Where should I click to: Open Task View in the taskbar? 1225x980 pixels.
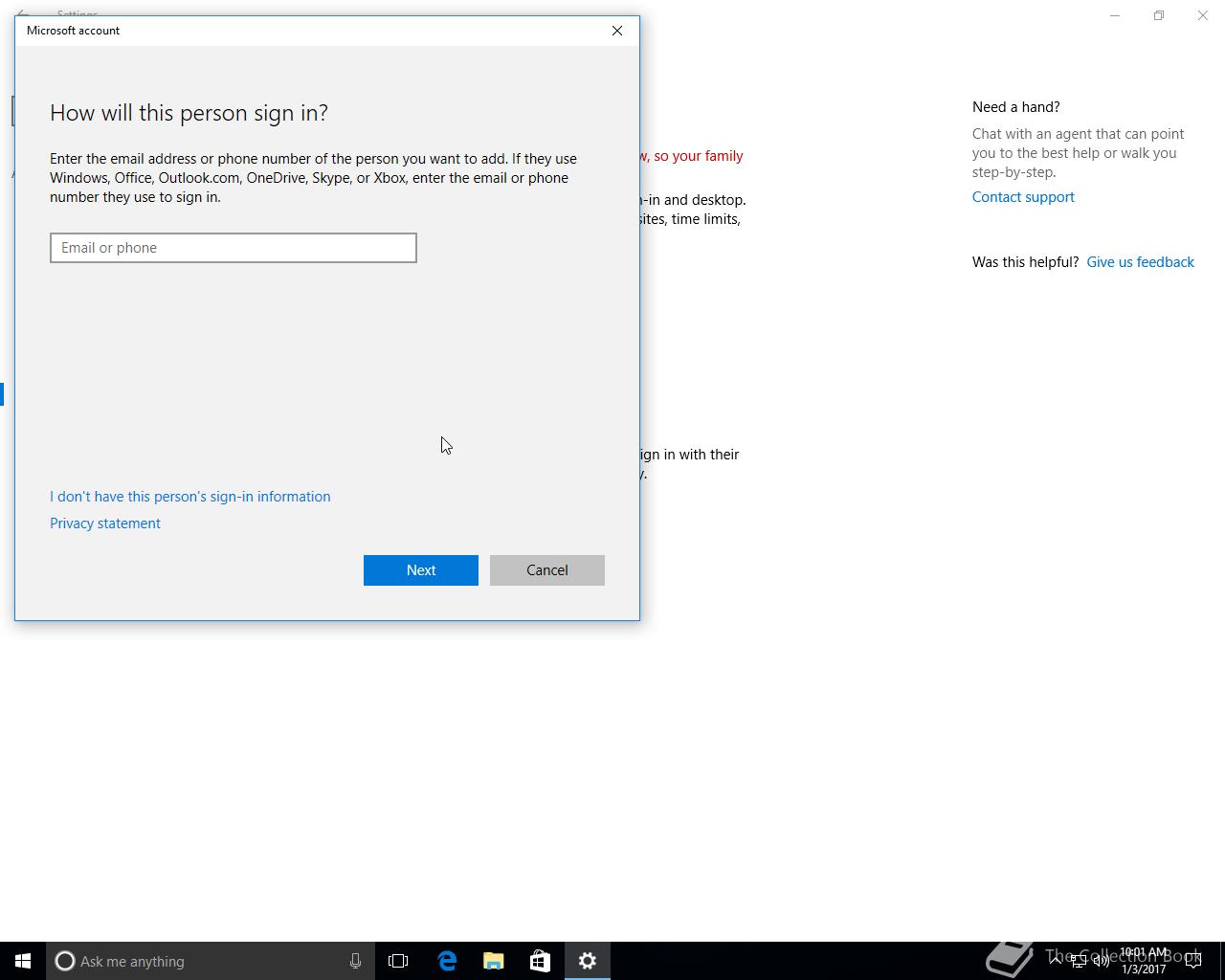click(398, 961)
